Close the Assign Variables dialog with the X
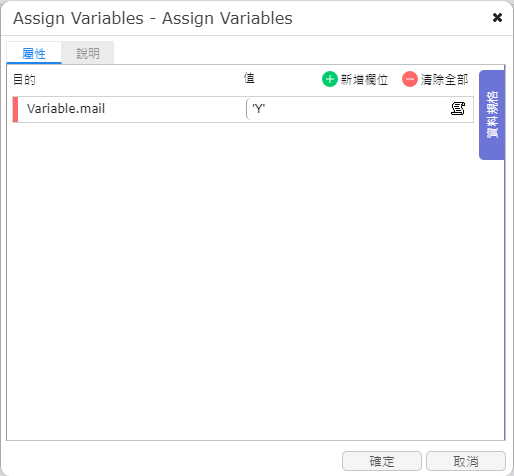Image resolution: width=514 pixels, height=476 pixels. [x=497, y=17]
